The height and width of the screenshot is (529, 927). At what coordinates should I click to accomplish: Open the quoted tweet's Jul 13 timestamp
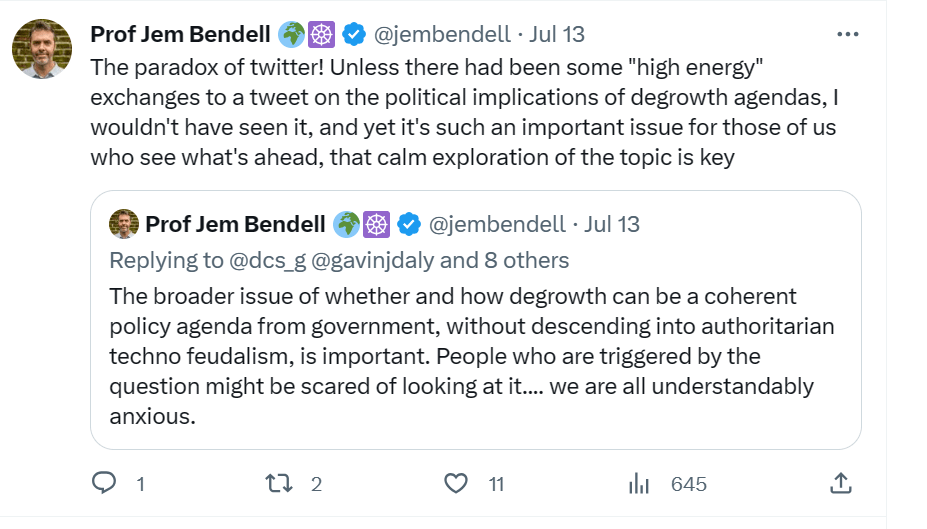612,223
